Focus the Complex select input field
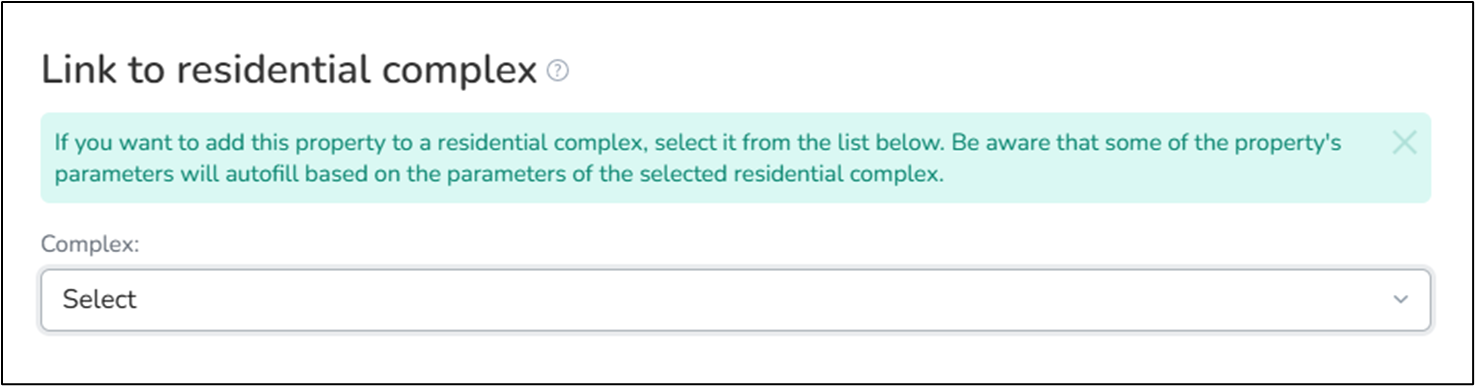The height and width of the screenshot is (386, 1475). (736, 299)
